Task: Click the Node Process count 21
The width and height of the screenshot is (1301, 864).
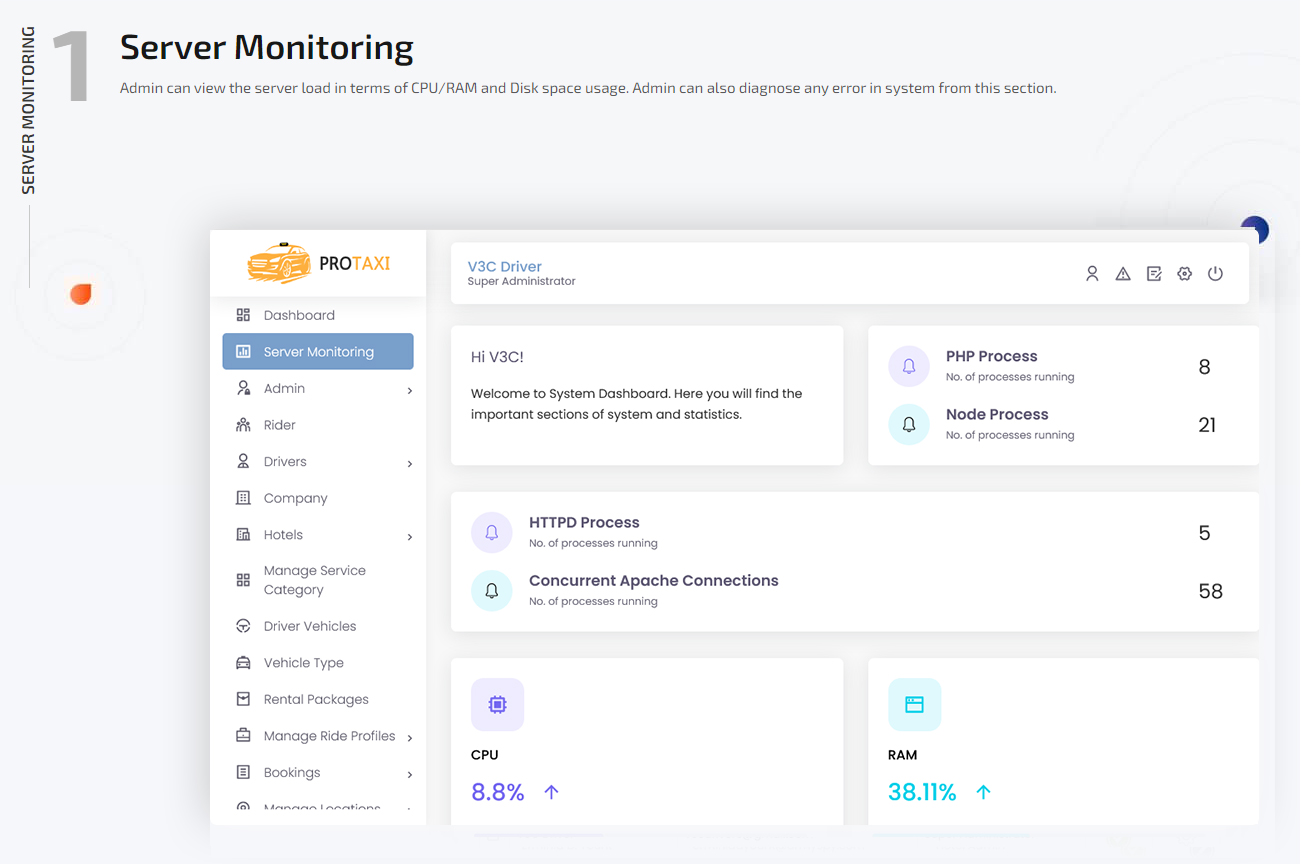Action: pyautogui.click(x=1207, y=425)
